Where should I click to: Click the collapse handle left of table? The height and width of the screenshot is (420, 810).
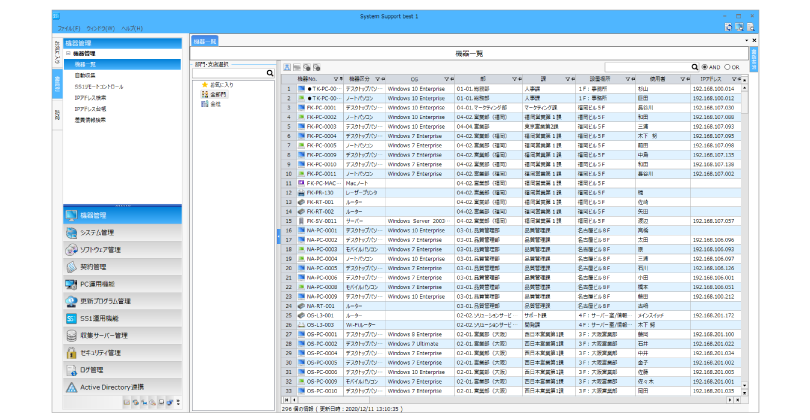tap(278, 237)
